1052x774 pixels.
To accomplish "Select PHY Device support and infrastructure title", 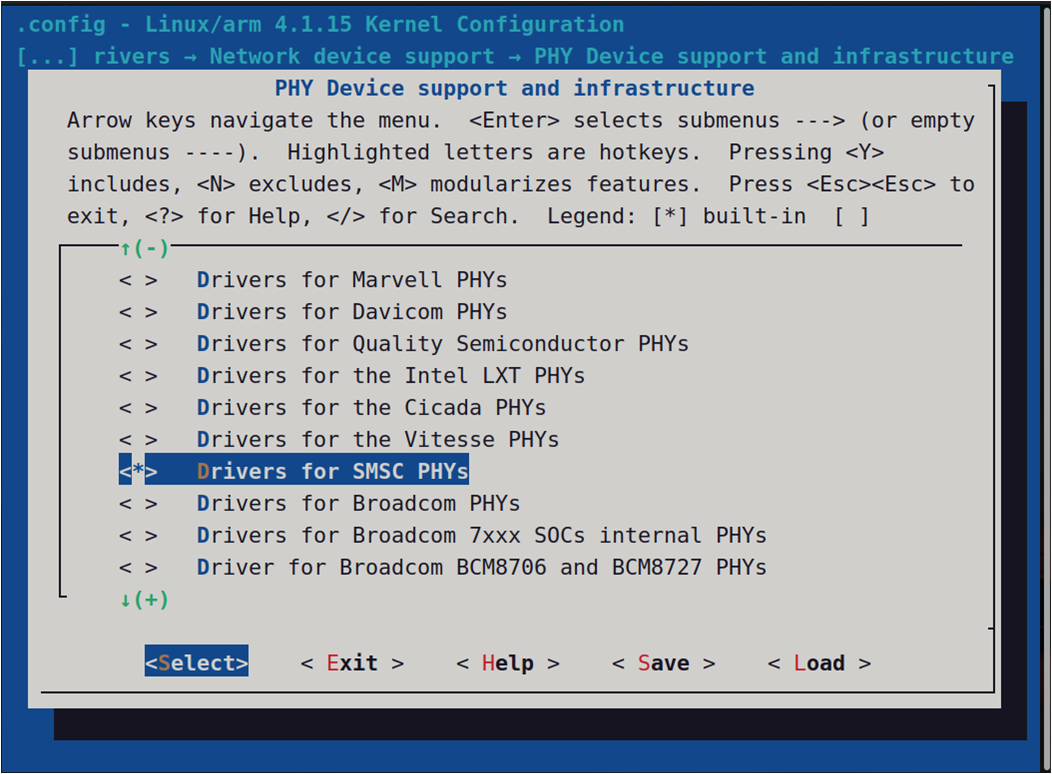I will tap(515, 88).
